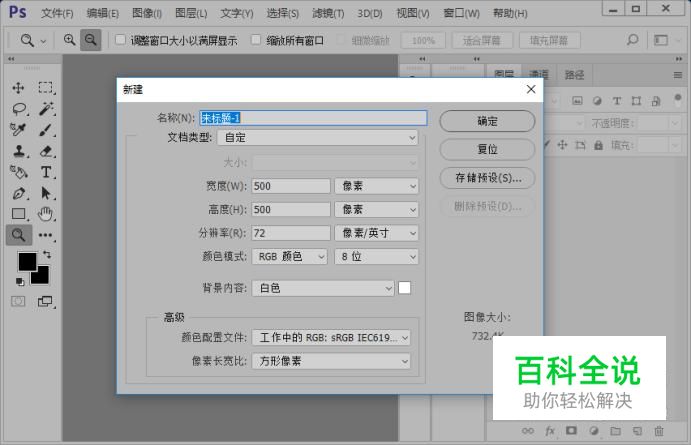Open the height unit dropdown
691x445 pixels.
(376, 209)
